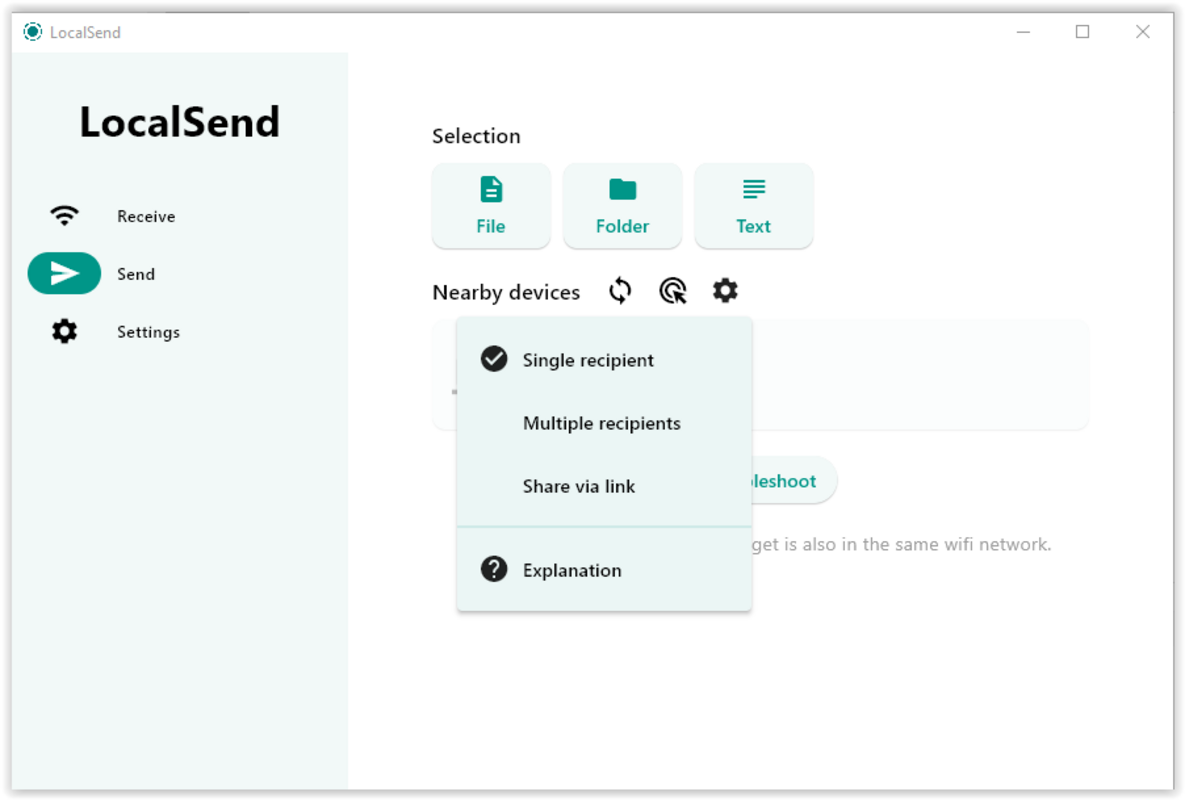Screen dimensions: 1185x800
Task: Click the Explanation question mark icon
Action: tap(493, 569)
